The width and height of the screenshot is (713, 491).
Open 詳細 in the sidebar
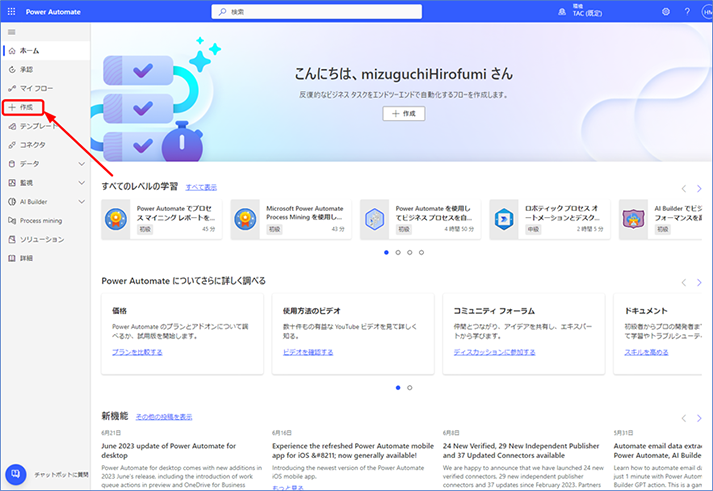pyautogui.click(x=45, y=258)
